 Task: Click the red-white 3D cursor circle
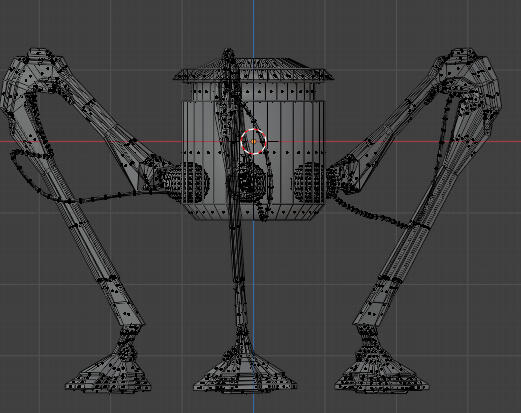pyautogui.click(x=253, y=142)
